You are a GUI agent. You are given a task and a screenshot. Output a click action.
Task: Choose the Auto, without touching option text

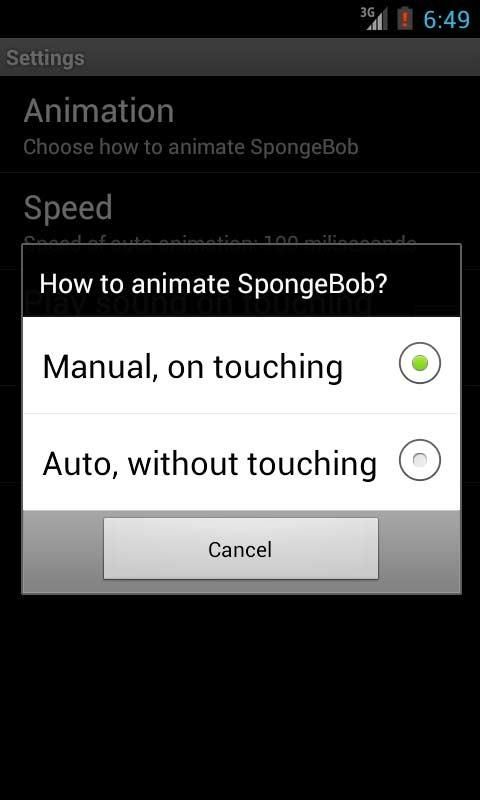(x=210, y=463)
